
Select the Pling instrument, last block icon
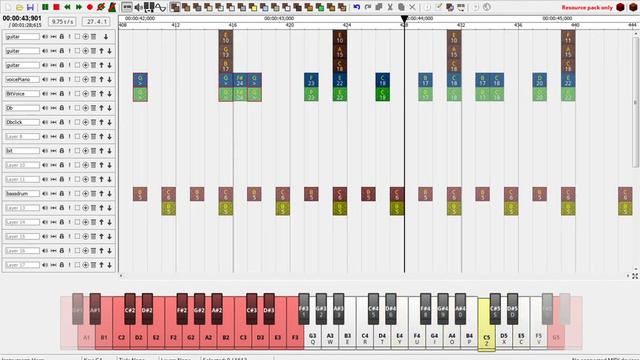tap(342, 7)
